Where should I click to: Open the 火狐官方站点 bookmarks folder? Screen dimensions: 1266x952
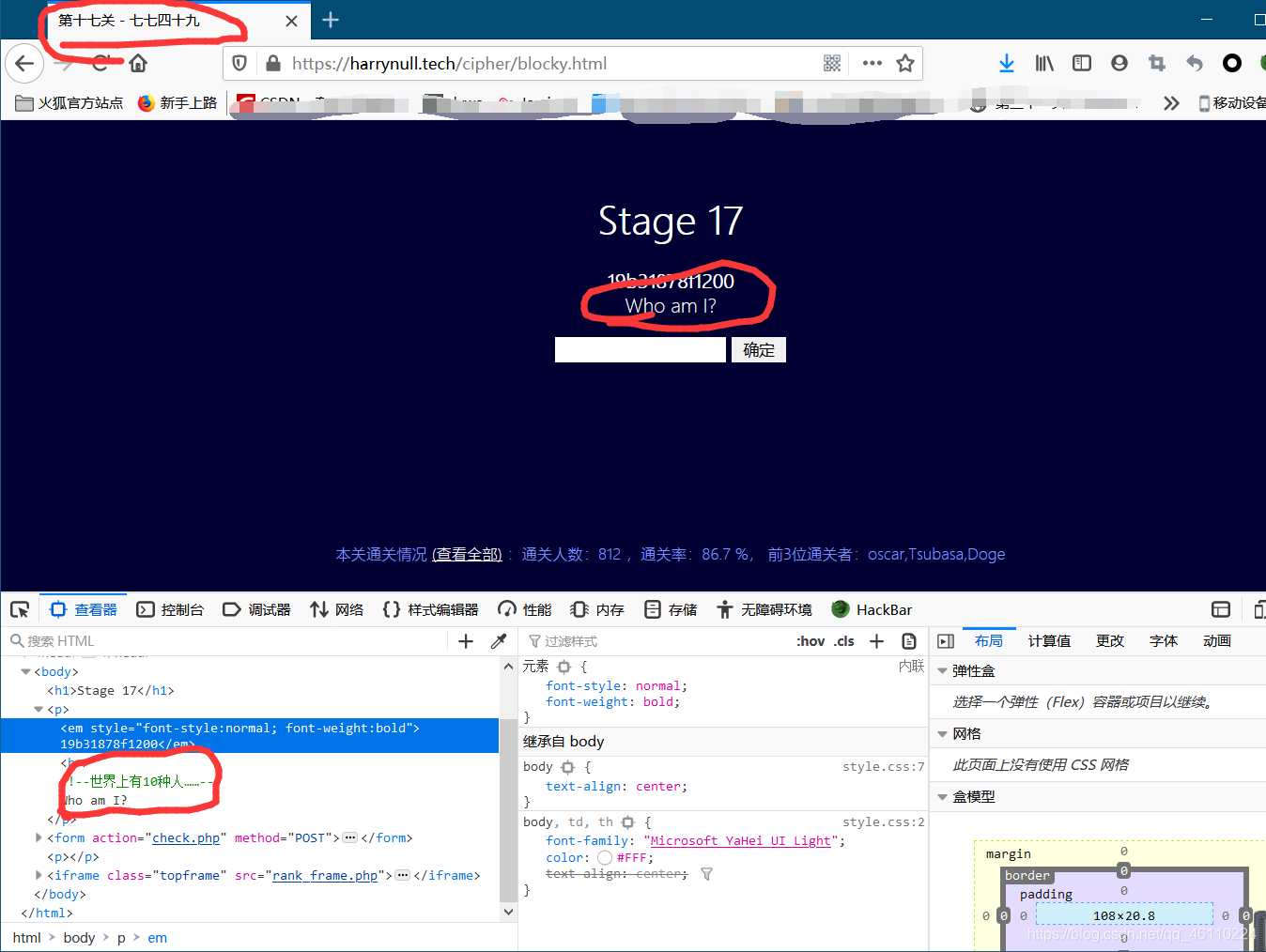tap(69, 102)
